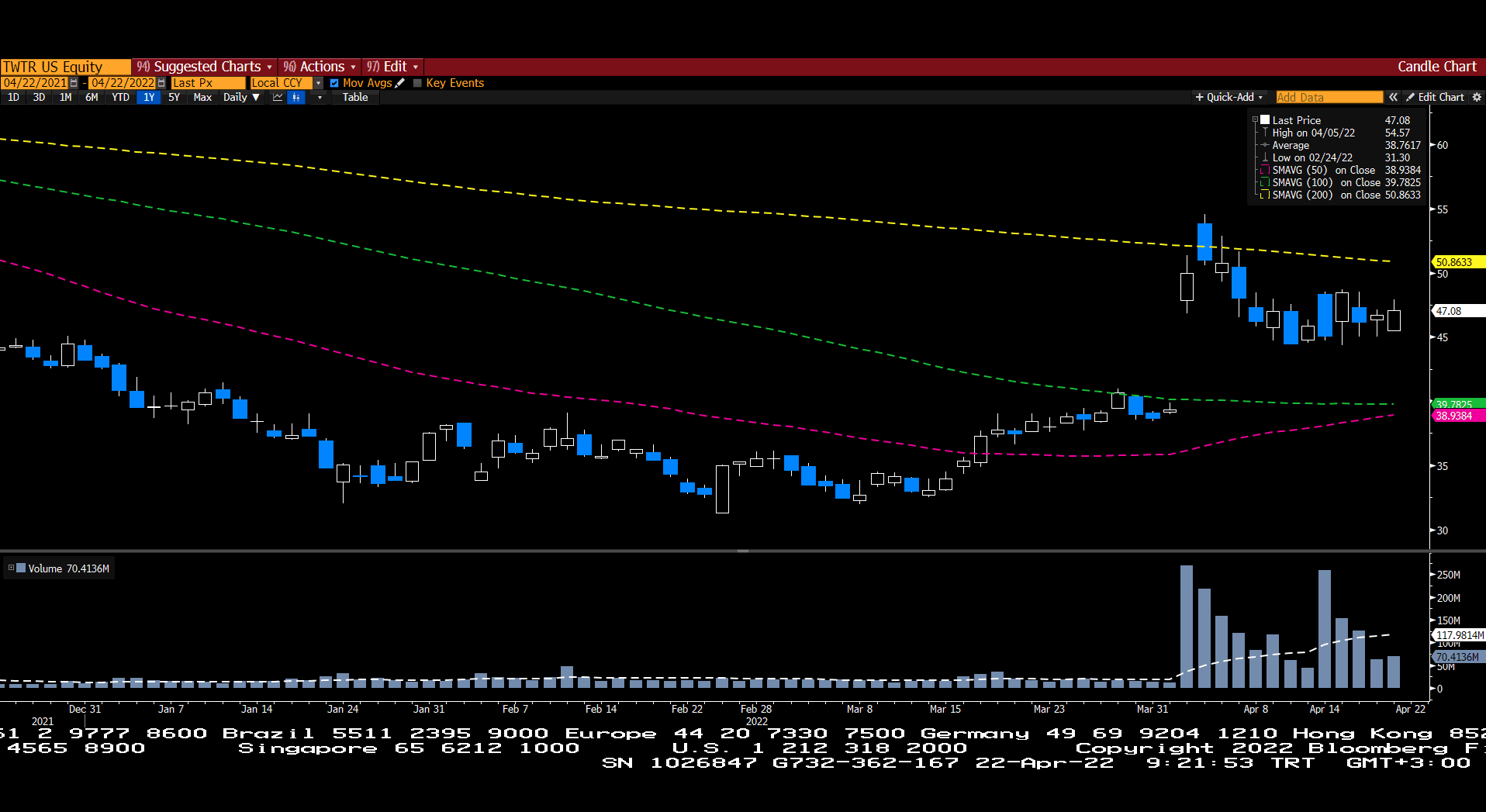Collapse the Volume panel legend

[11, 568]
